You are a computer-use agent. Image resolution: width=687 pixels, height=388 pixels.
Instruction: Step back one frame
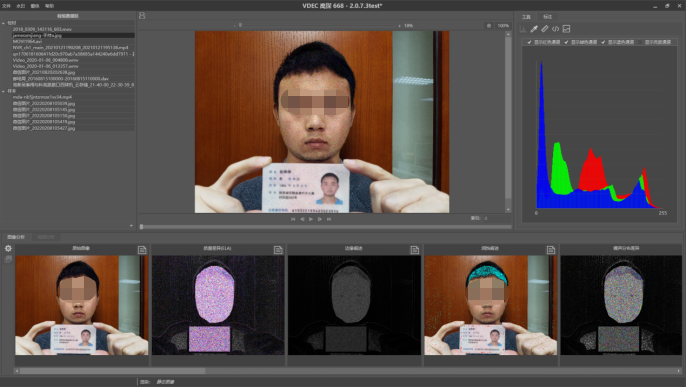click(302, 219)
